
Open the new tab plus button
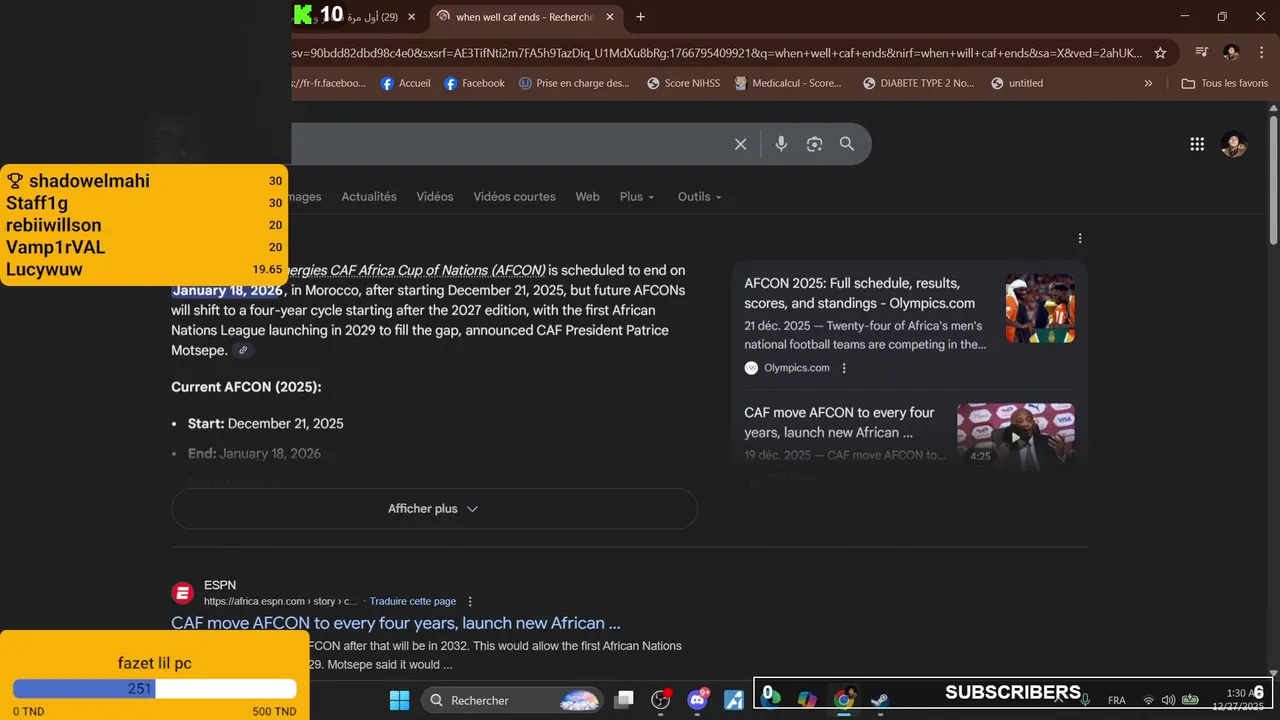(640, 17)
